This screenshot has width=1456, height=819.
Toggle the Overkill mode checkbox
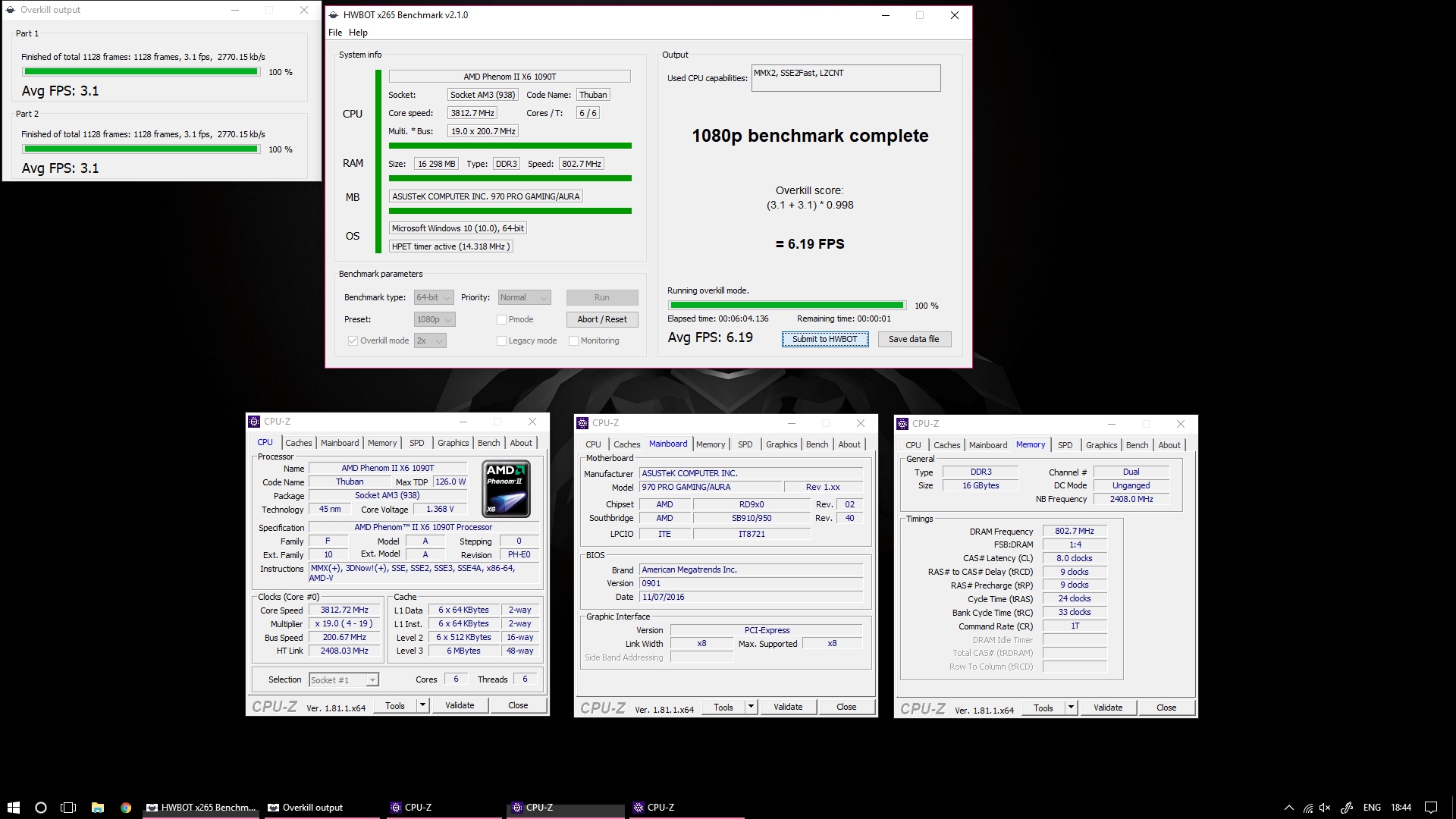353,340
